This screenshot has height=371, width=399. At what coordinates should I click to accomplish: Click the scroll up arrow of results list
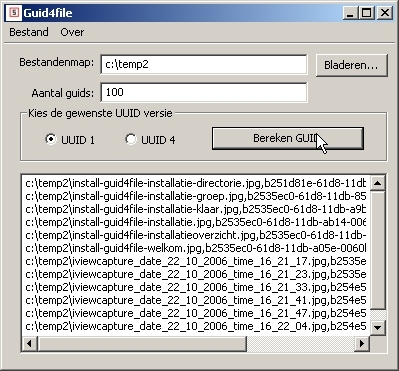[378, 183]
